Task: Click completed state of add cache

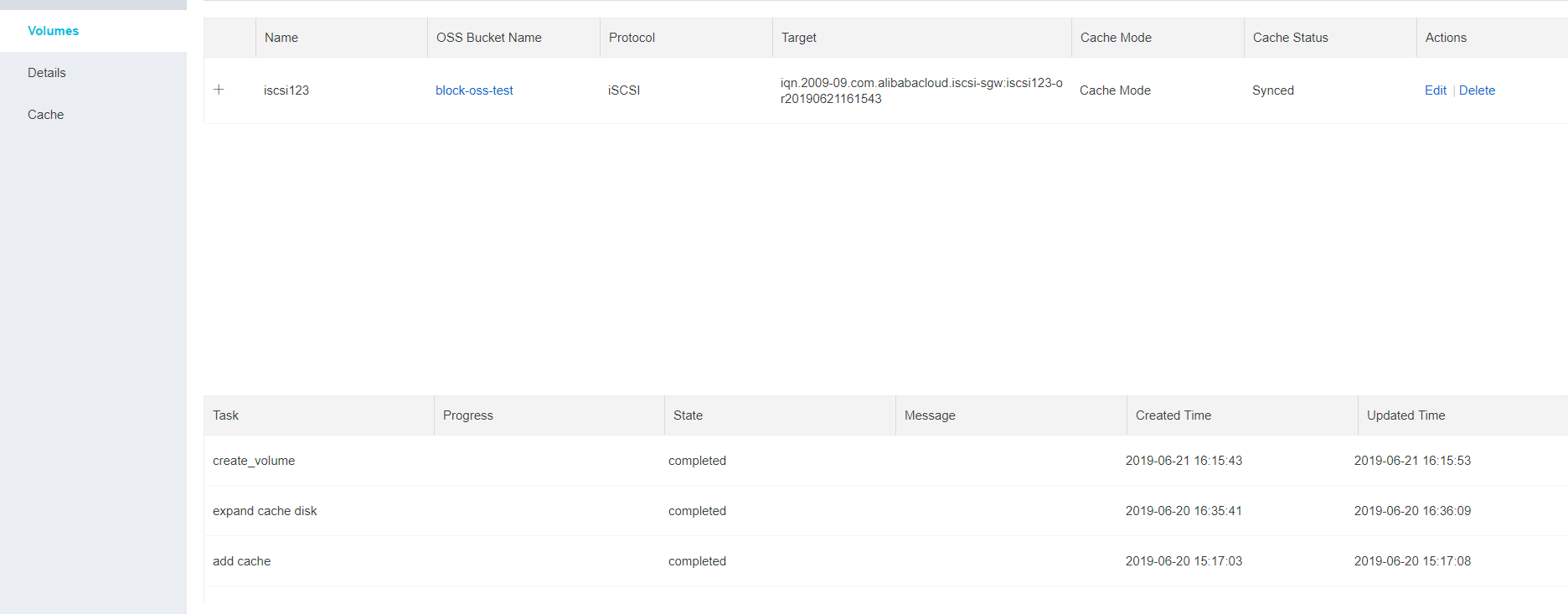Action: click(x=697, y=561)
